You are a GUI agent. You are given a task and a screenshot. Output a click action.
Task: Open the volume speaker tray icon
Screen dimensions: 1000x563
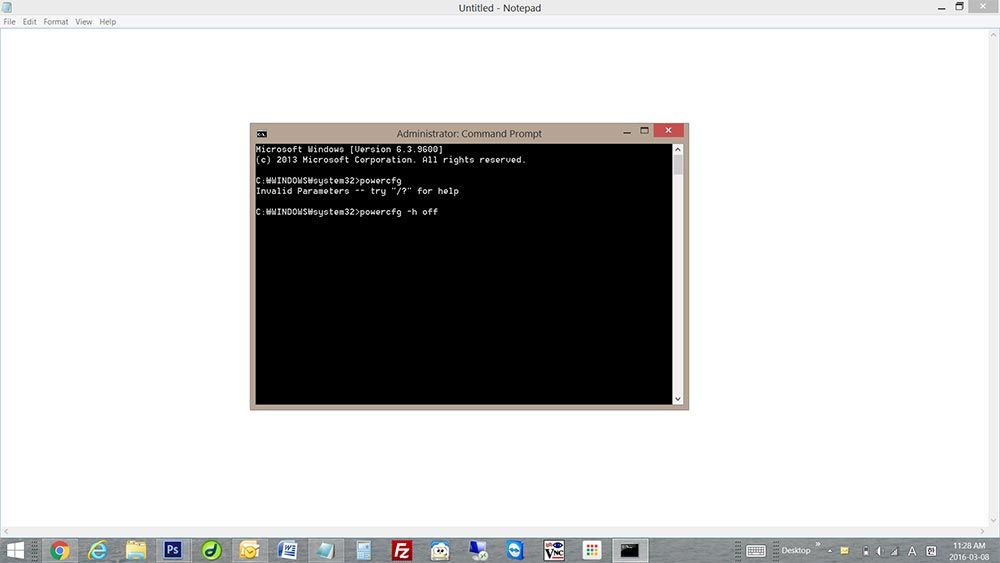(879, 551)
